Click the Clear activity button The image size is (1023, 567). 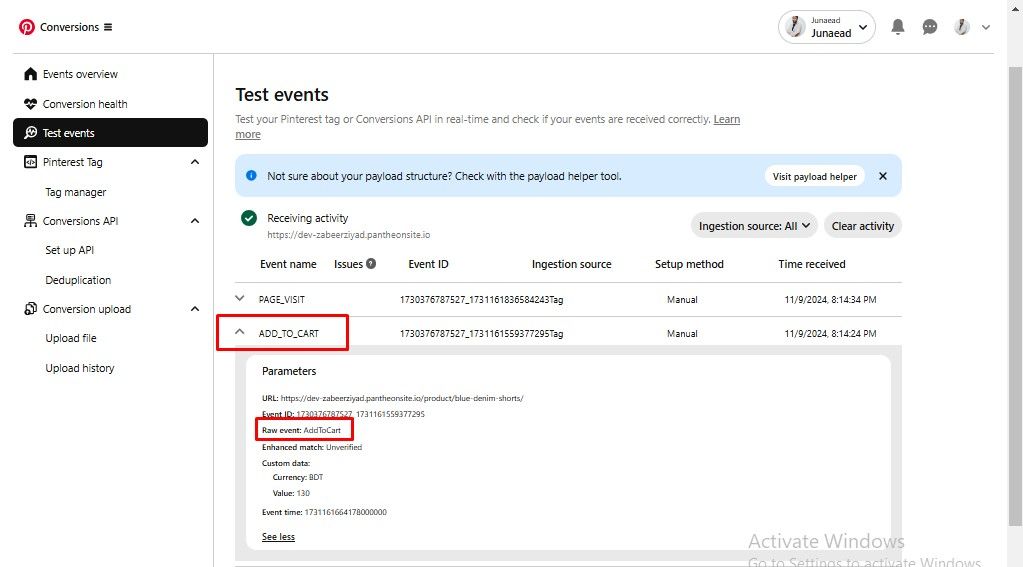point(862,226)
